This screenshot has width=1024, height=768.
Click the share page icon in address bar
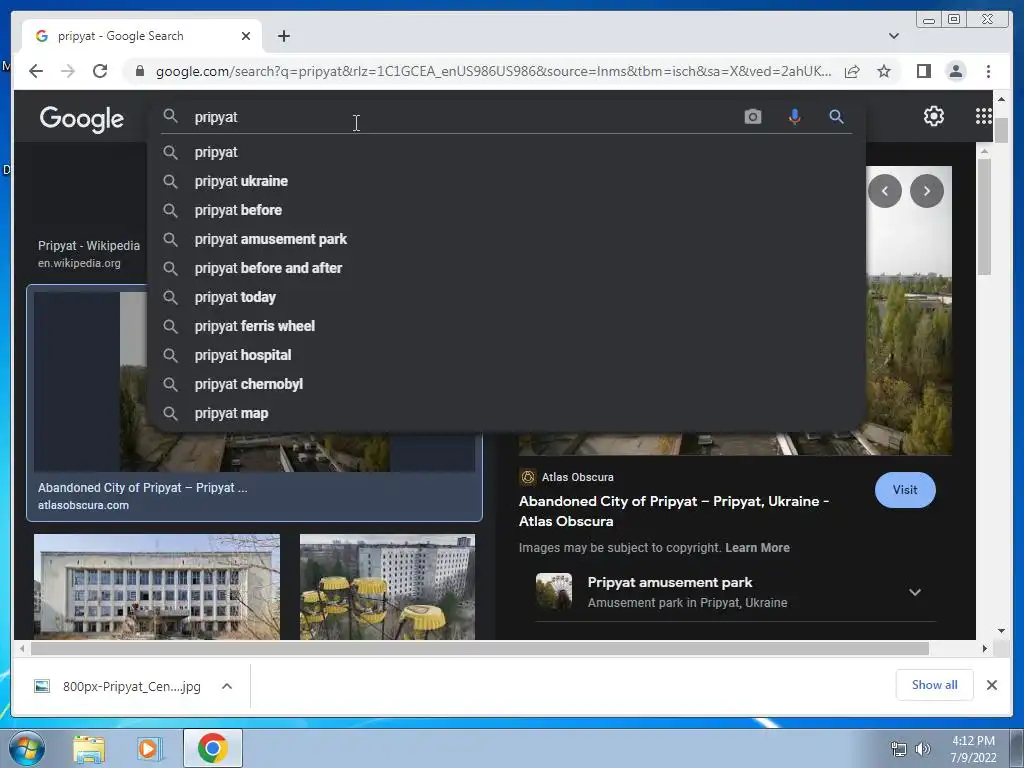[x=852, y=71]
